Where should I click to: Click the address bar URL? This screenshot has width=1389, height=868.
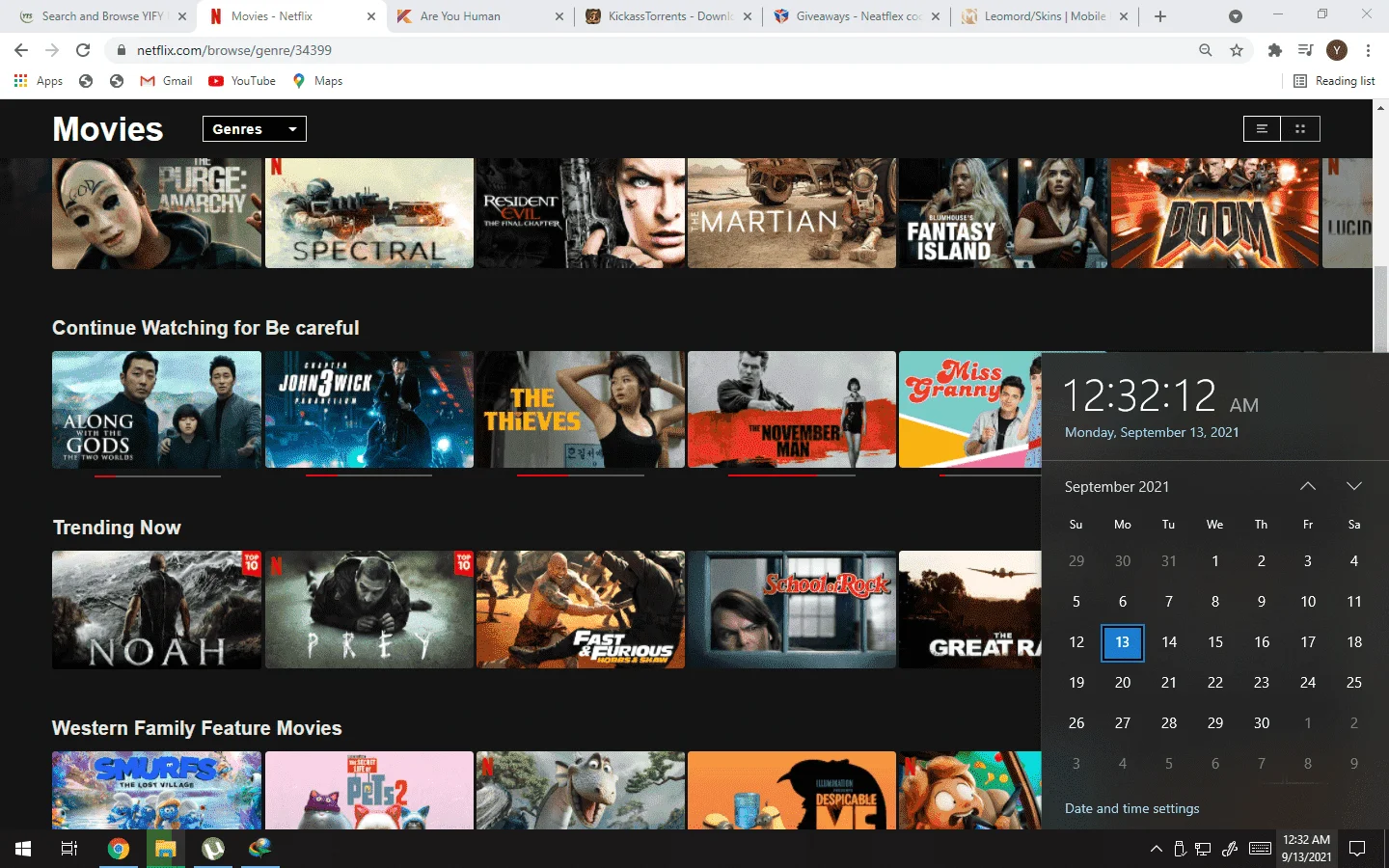pyautogui.click(x=234, y=50)
